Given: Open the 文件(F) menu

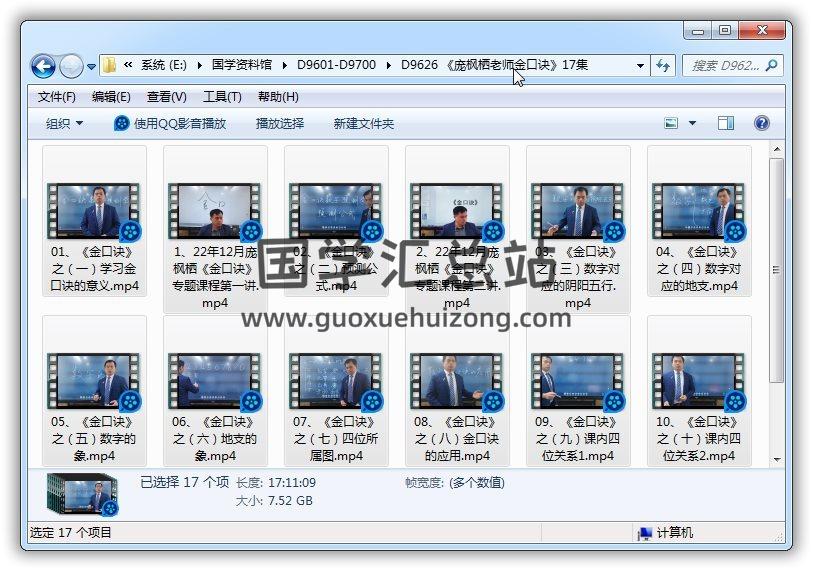Looking at the screenshot, I should point(57,97).
